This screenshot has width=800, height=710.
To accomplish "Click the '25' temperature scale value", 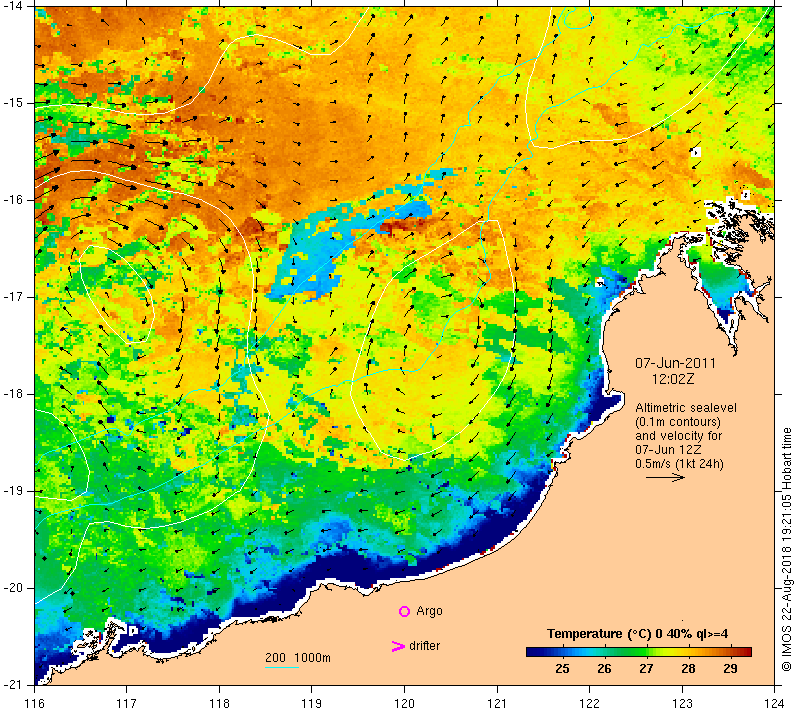I will tap(562, 668).
